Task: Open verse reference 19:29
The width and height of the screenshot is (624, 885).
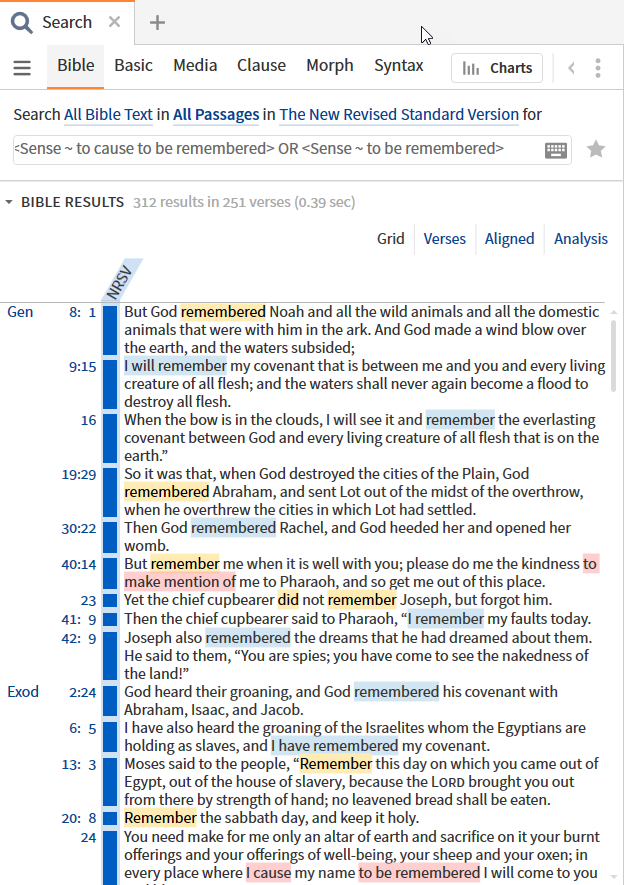Action: pos(78,475)
